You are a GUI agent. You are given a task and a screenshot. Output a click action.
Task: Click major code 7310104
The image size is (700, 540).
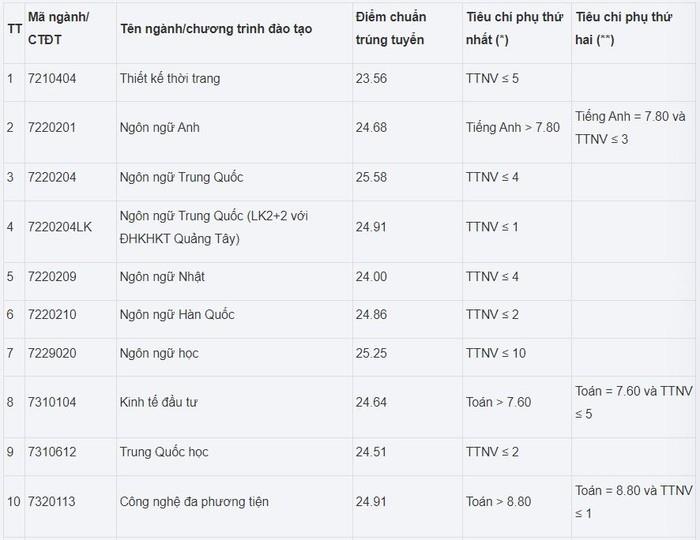click(52, 402)
